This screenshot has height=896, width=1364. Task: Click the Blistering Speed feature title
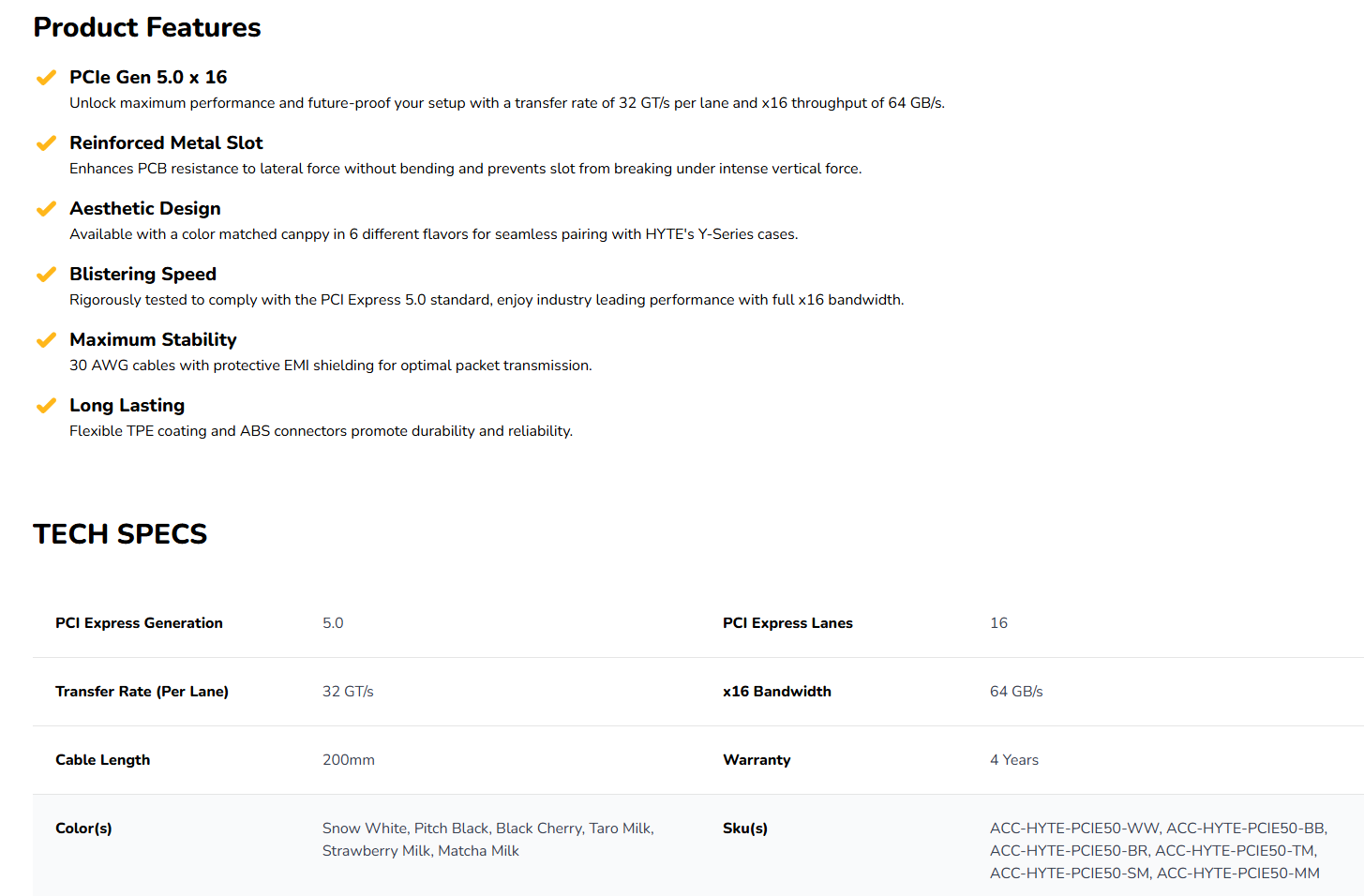click(x=142, y=275)
